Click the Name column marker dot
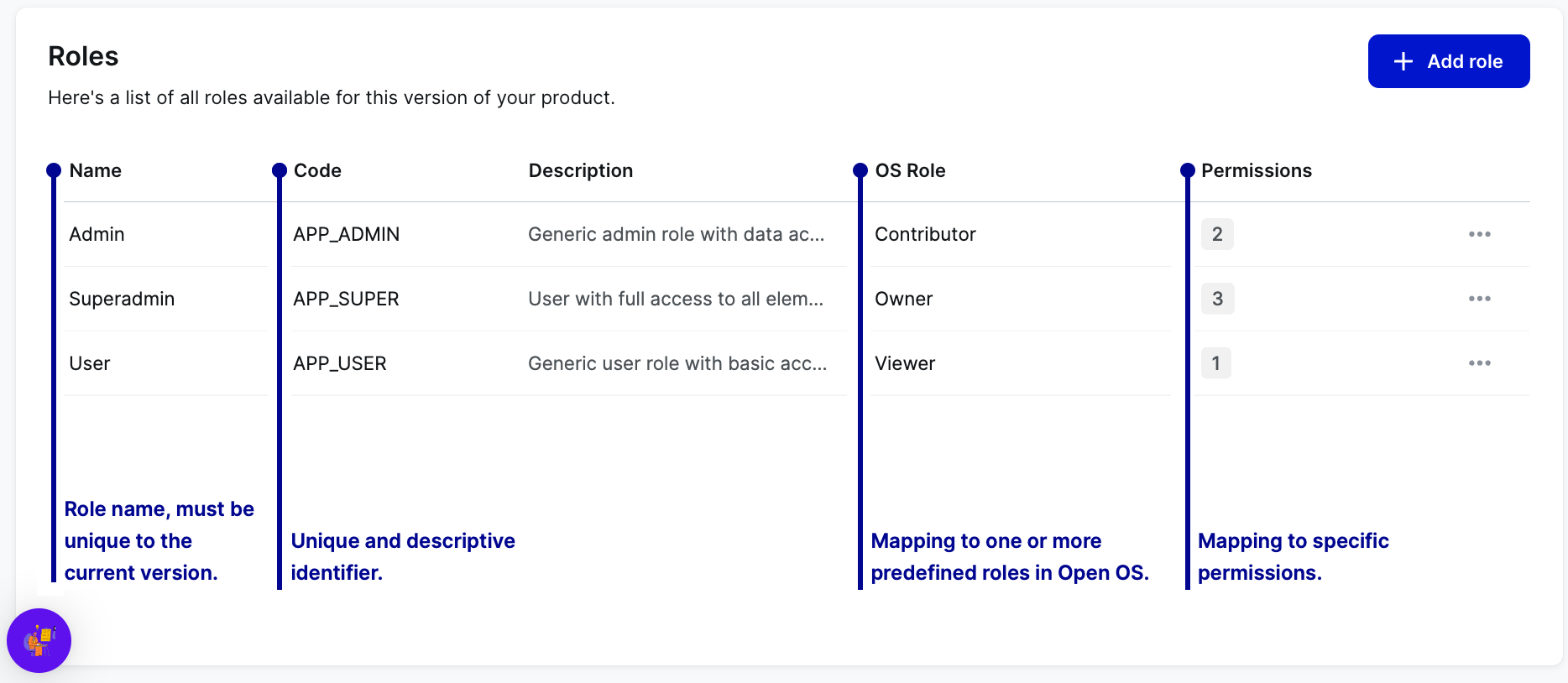 54,170
